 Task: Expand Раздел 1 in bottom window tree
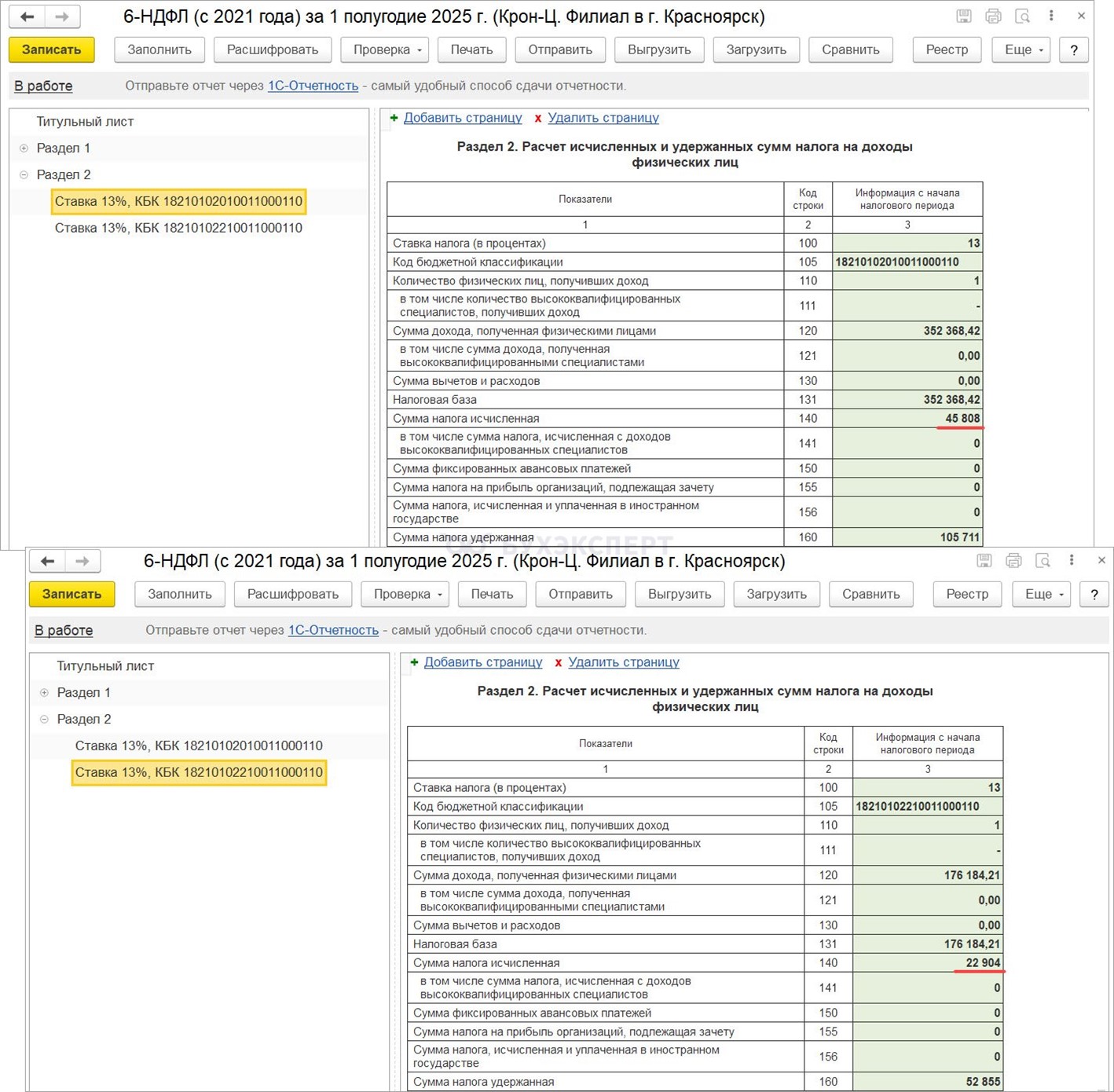coord(44,693)
